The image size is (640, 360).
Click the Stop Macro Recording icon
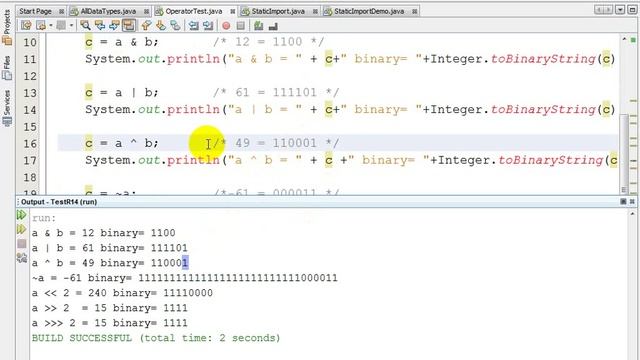pyautogui.click(x=241, y=26)
